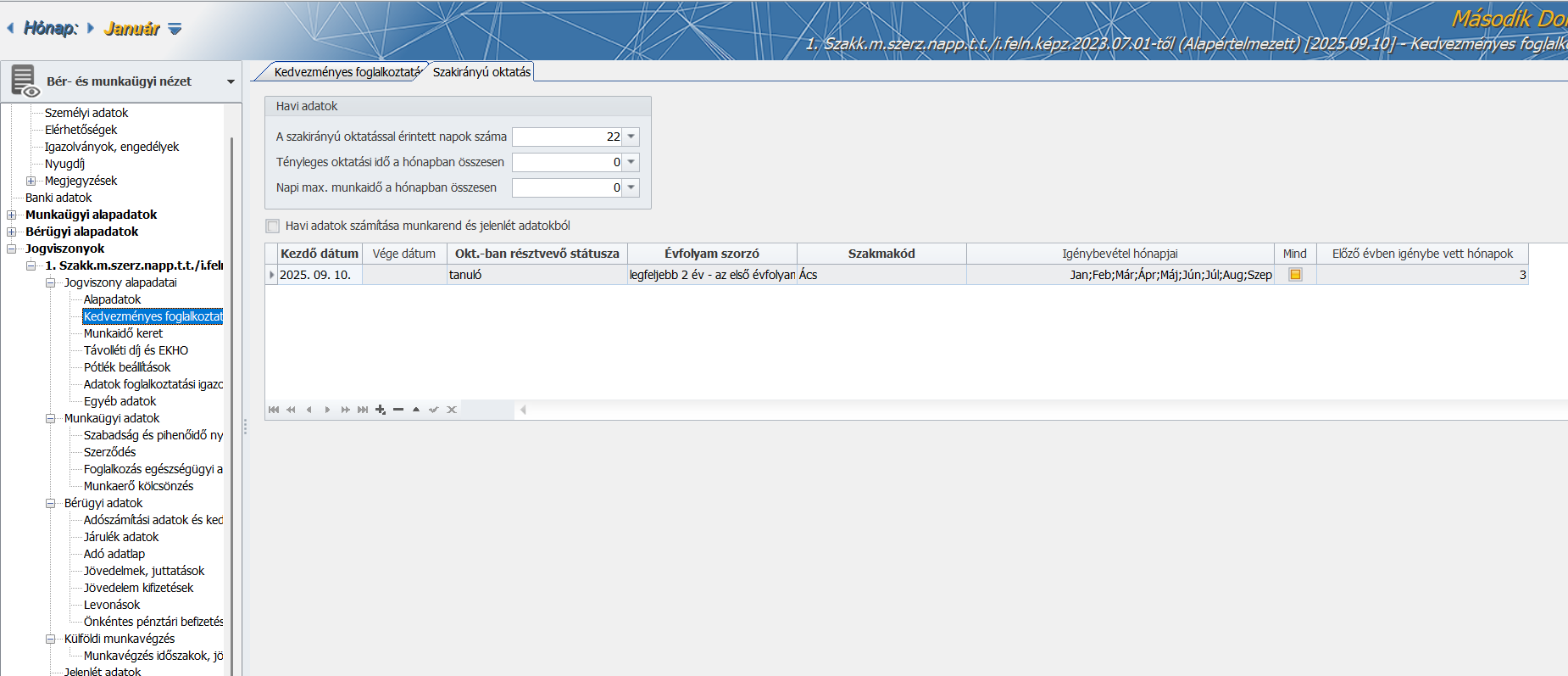Click horizontal scroll left arrow of grid
The width and height of the screenshot is (1568, 676).
point(523,410)
